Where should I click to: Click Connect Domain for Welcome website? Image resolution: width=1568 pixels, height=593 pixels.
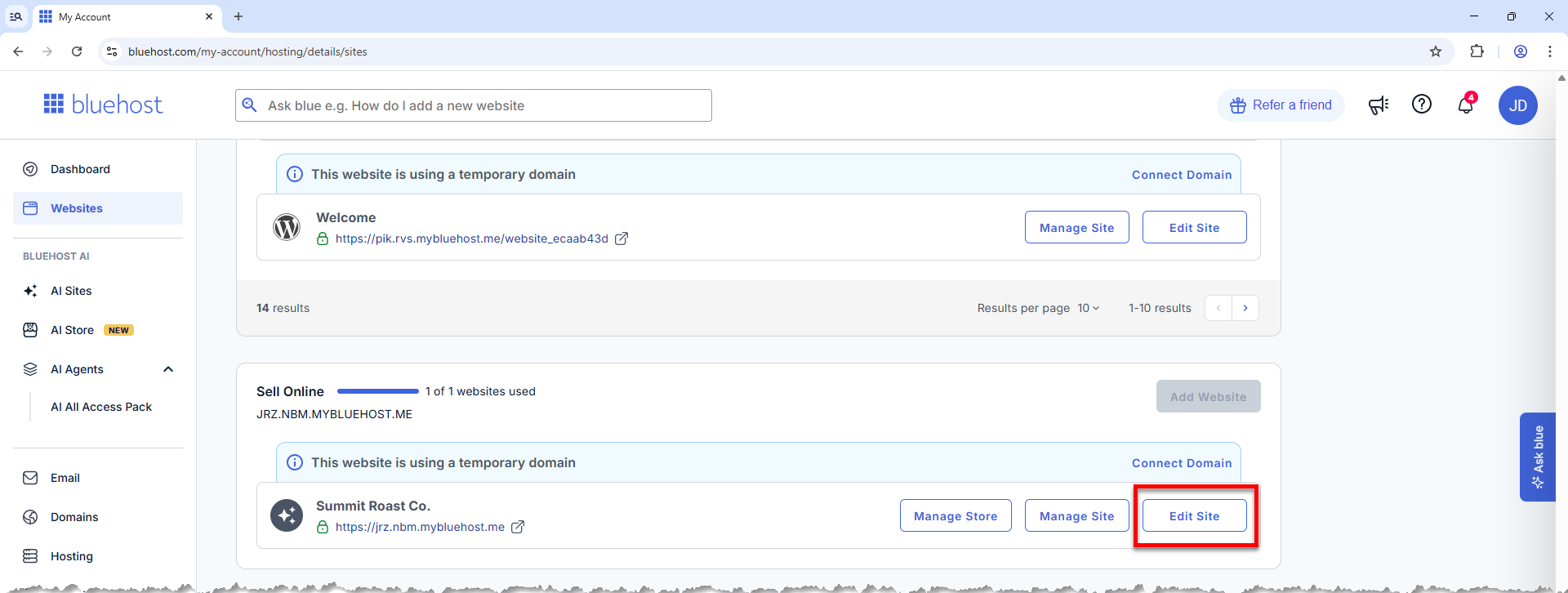tap(1182, 175)
